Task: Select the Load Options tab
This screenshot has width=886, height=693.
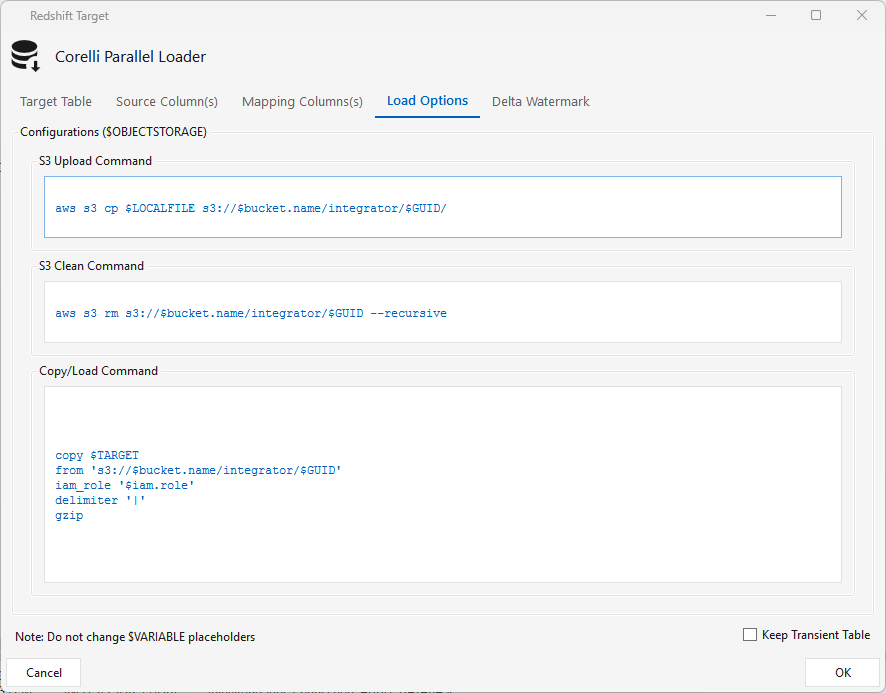Action: coord(427,101)
